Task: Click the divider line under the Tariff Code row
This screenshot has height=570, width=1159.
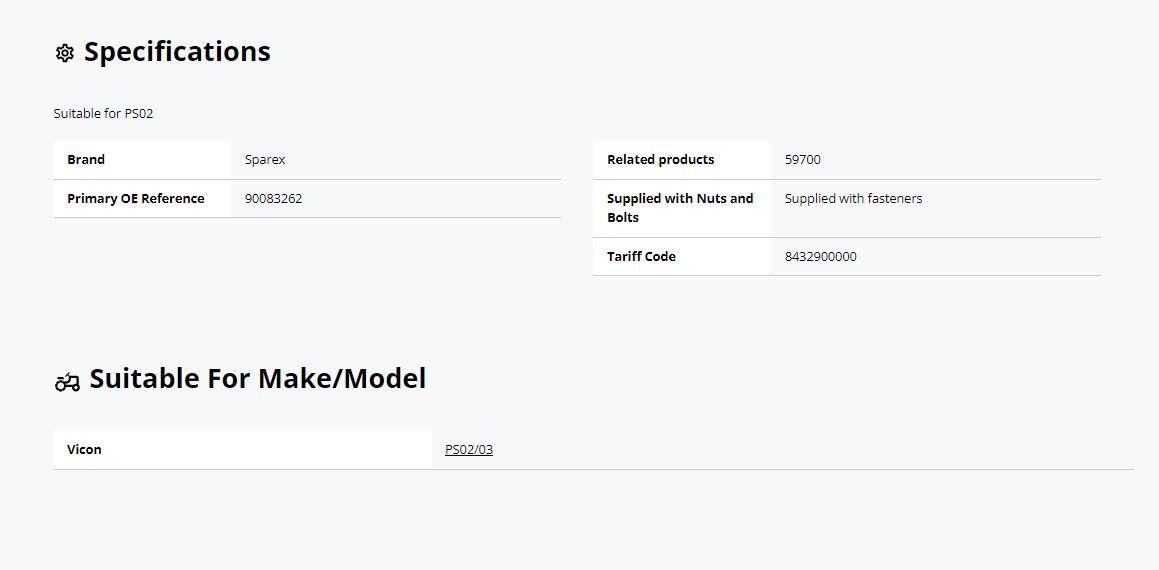Action: point(846,275)
